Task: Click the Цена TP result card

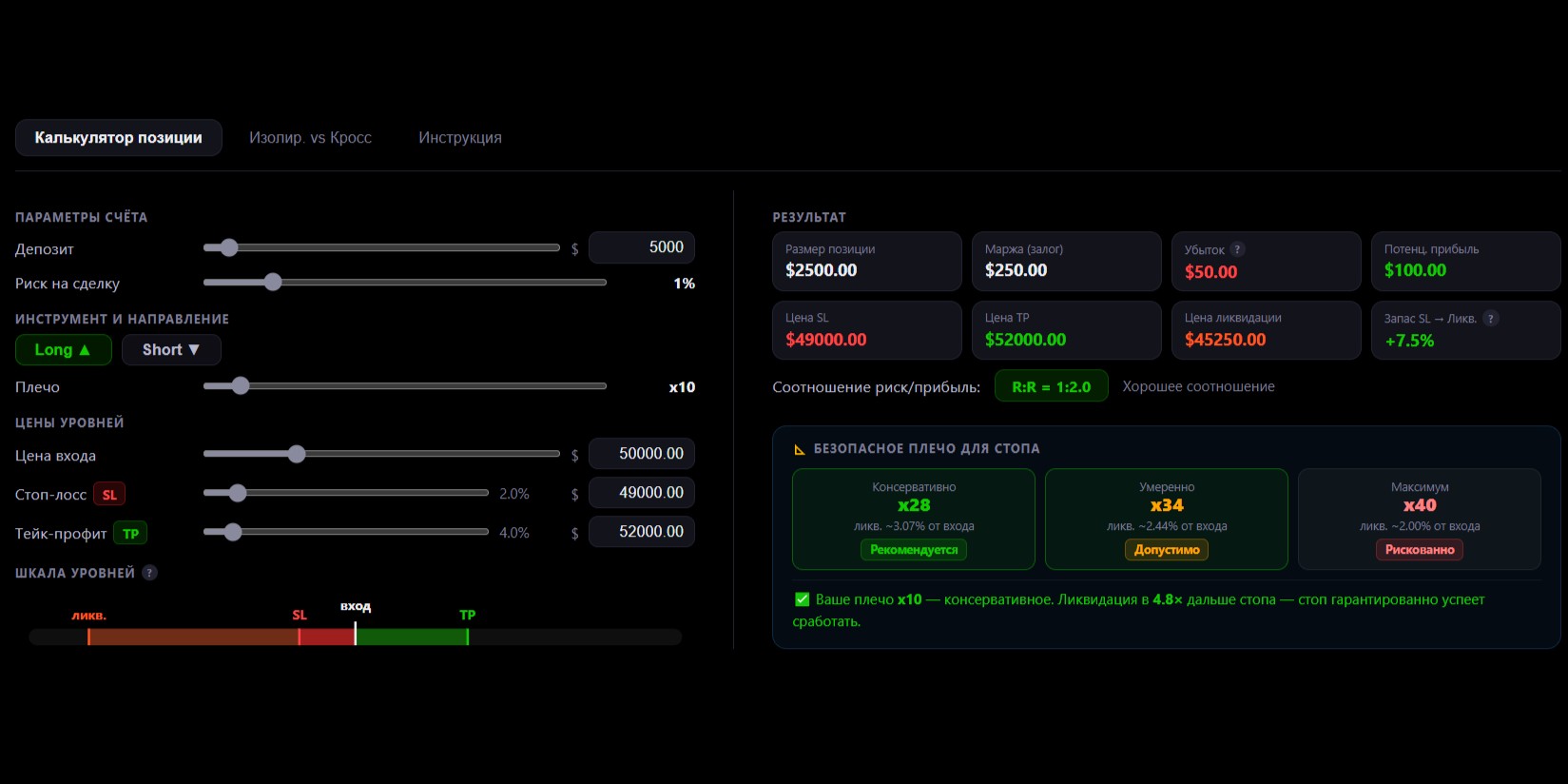Action: 1067,330
